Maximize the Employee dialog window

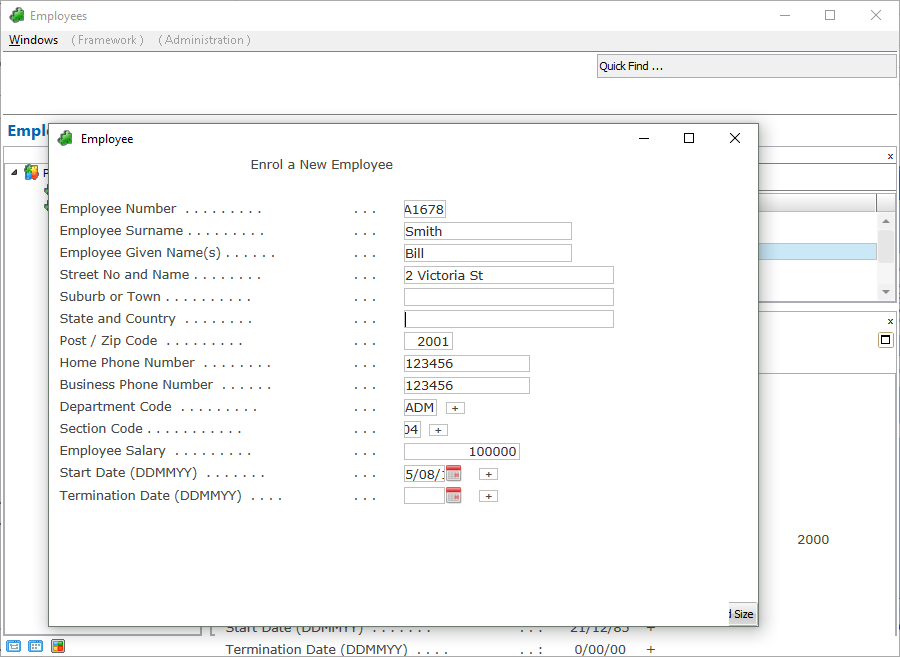tap(689, 138)
